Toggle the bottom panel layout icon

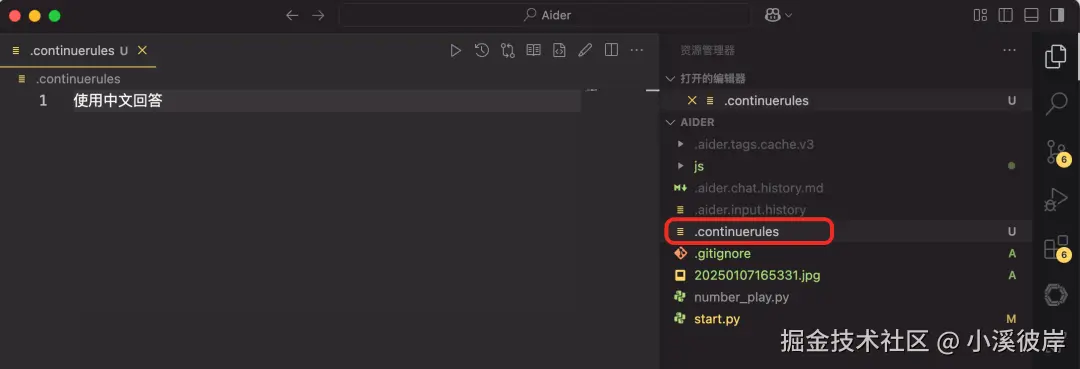tap(1031, 15)
